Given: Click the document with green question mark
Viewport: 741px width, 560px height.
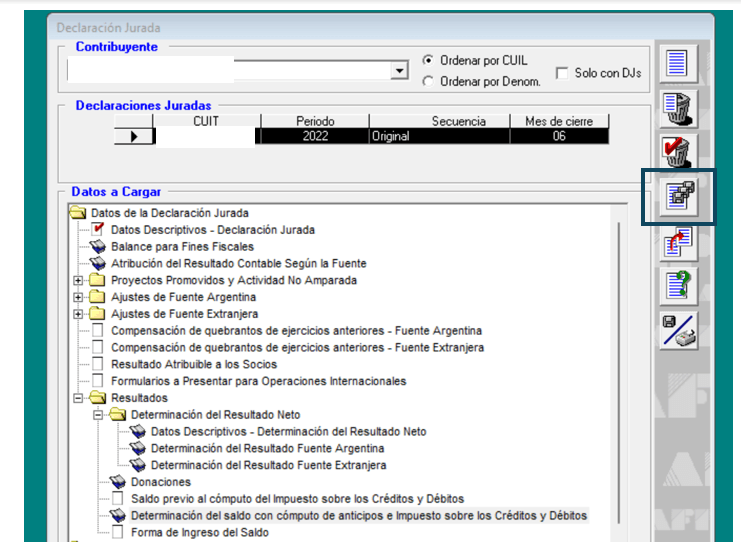Looking at the screenshot, I should coord(679,286).
